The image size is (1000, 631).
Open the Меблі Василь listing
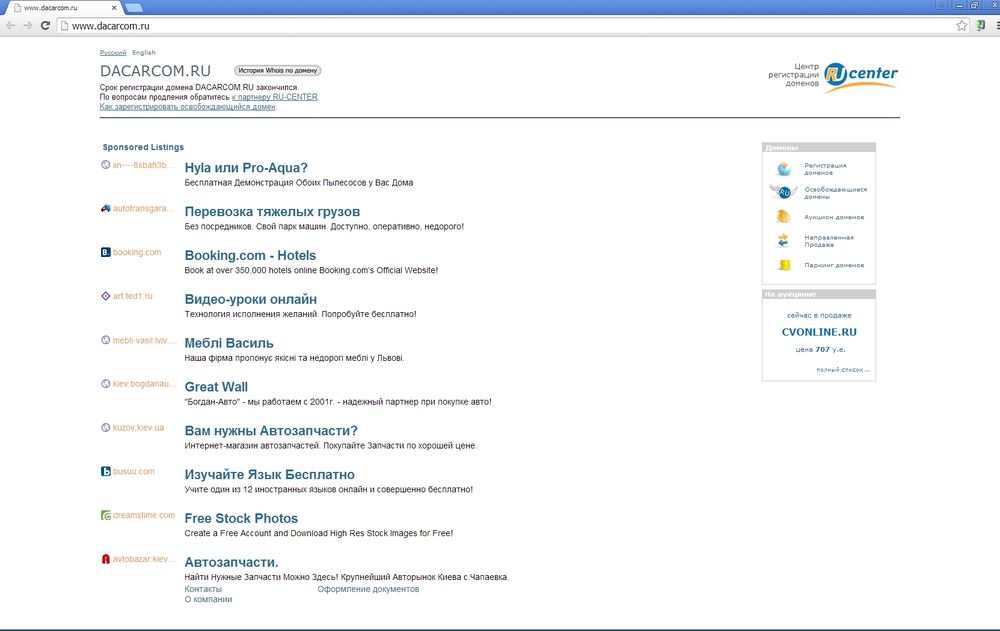point(229,343)
